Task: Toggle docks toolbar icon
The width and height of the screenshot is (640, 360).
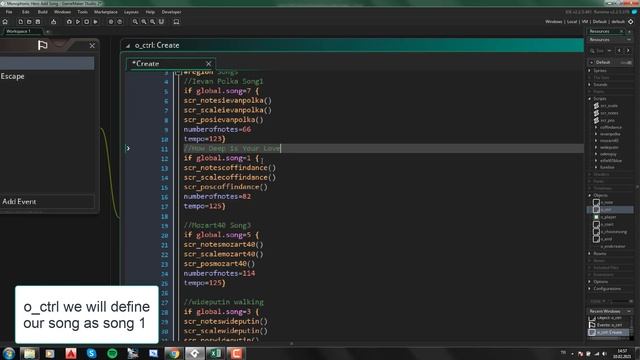Action: click(x=161, y=22)
